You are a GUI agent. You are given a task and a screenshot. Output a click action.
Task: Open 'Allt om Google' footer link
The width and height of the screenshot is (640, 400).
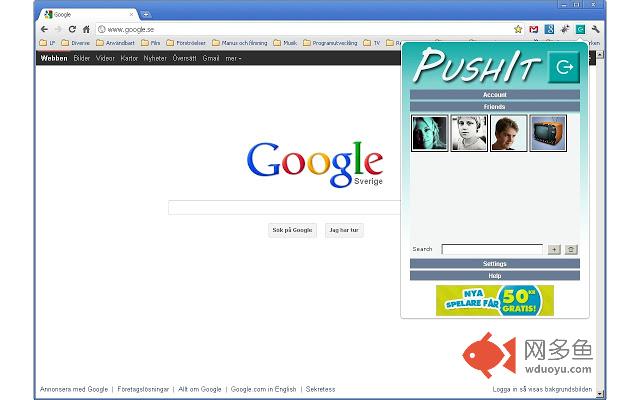click(x=200, y=389)
